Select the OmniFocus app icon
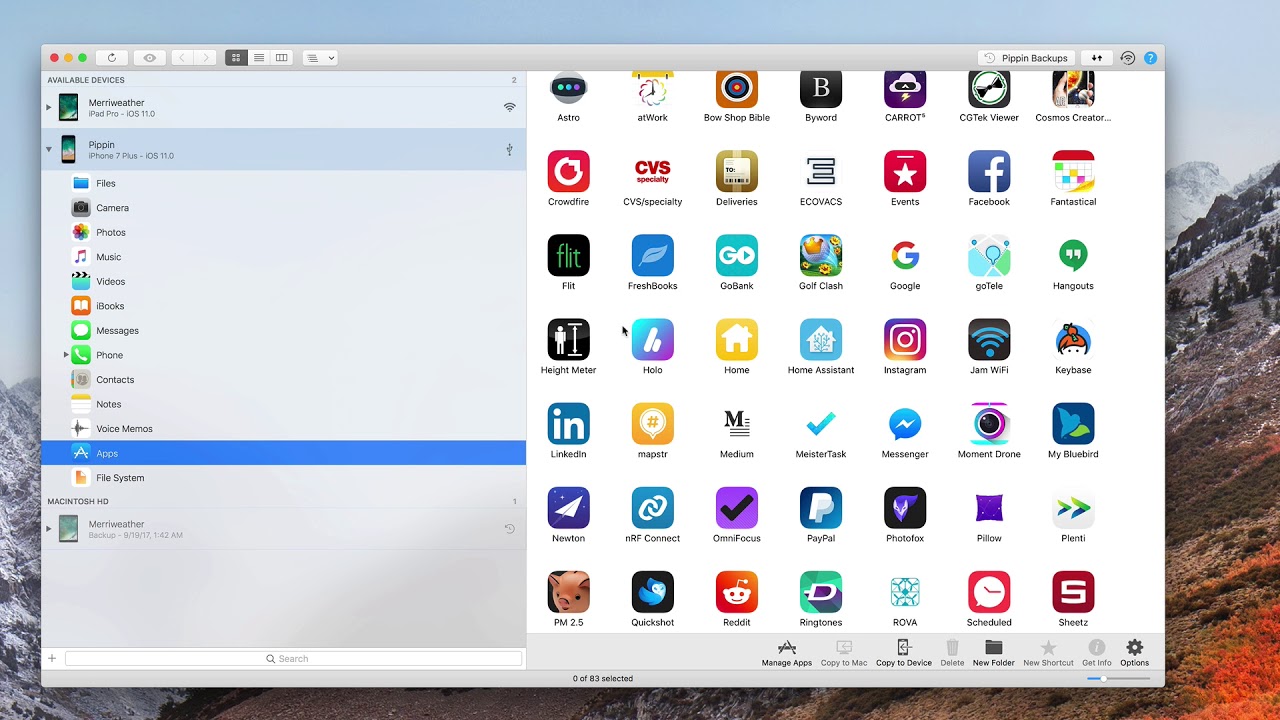Screen dimensions: 1280x720 pos(737,507)
